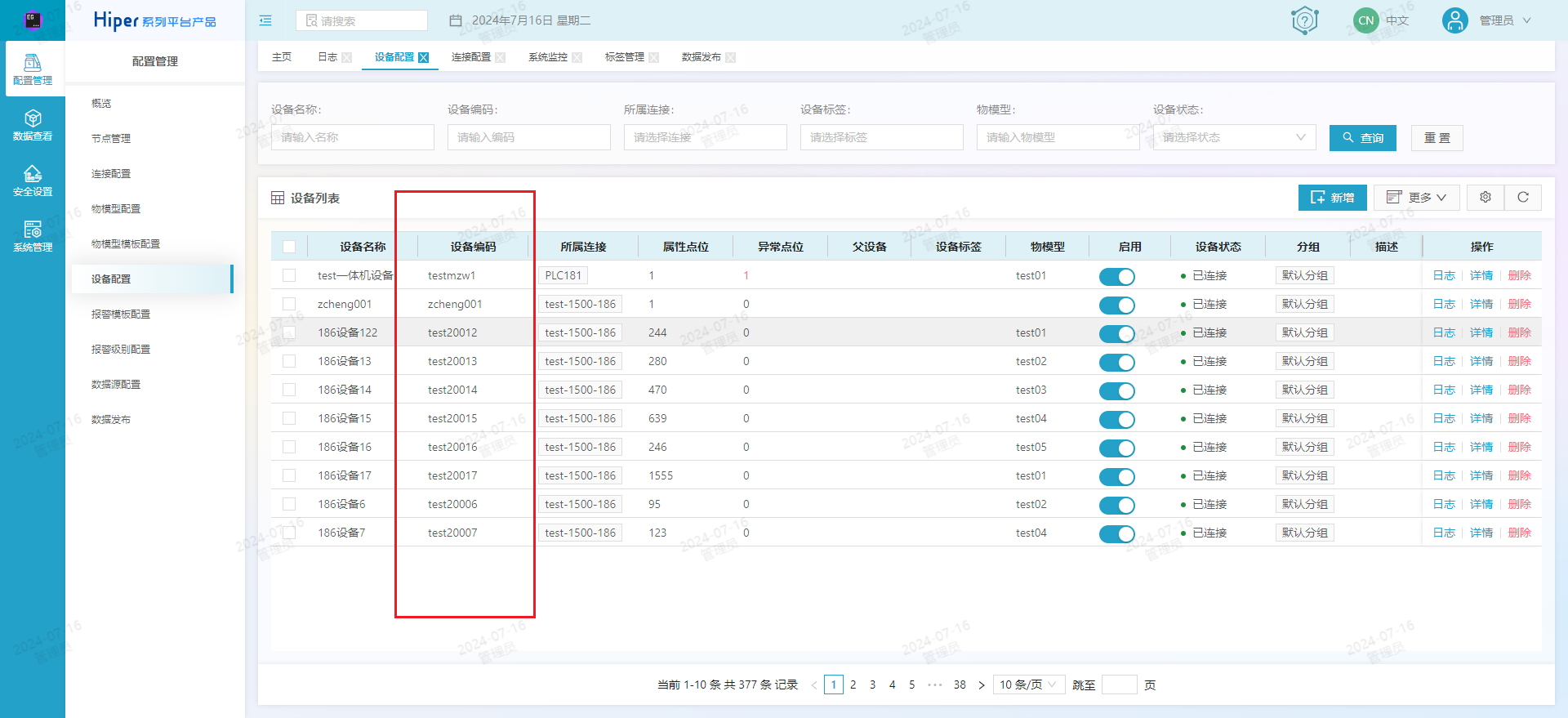This screenshot has height=718, width=1568.
Task: Open the help question-mark icon
Action: pyautogui.click(x=1305, y=20)
